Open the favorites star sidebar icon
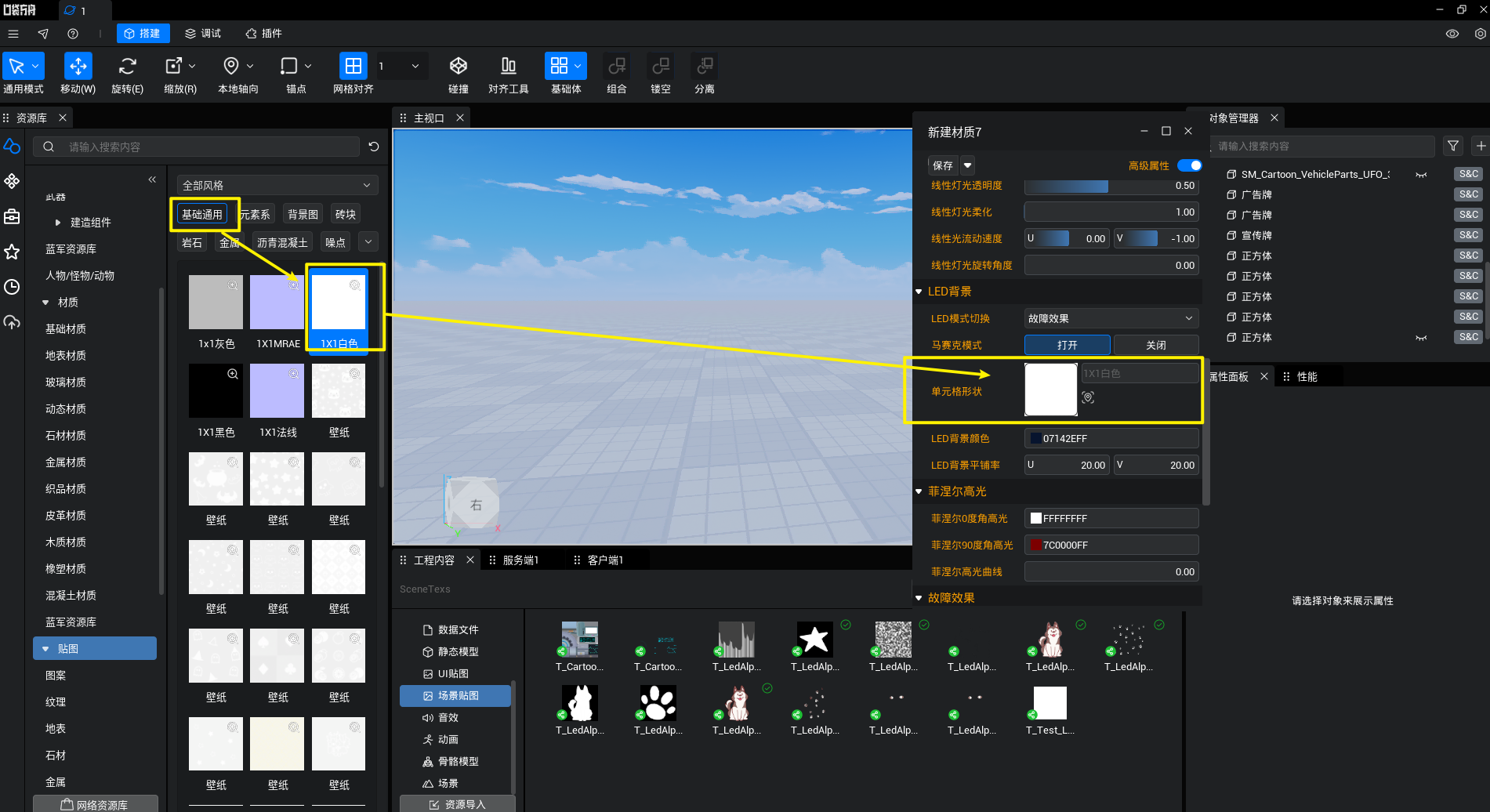 coord(12,252)
